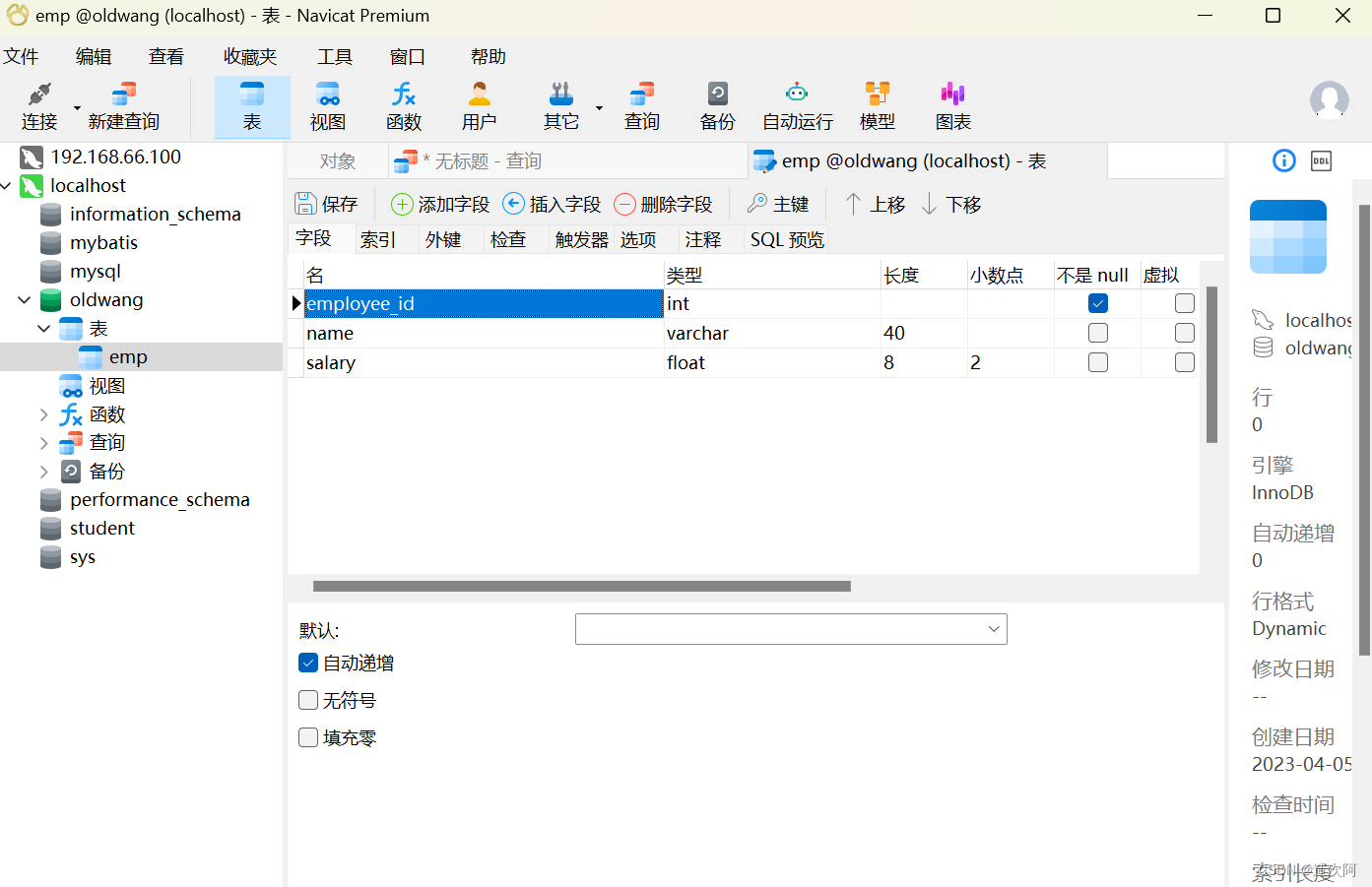Toggle Not null for employee_id

1098,303
